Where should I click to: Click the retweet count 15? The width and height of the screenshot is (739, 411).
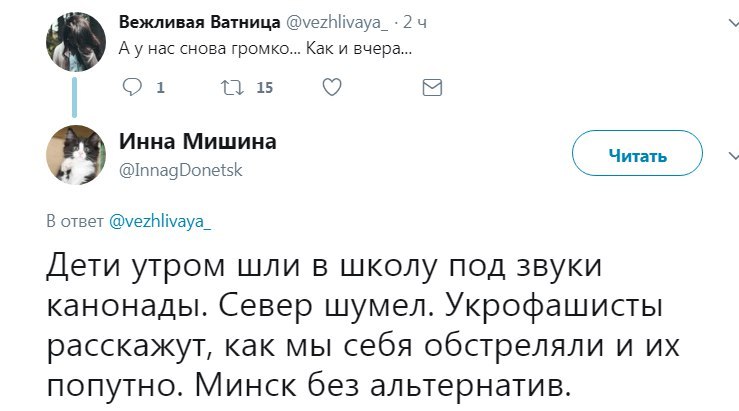point(264,88)
